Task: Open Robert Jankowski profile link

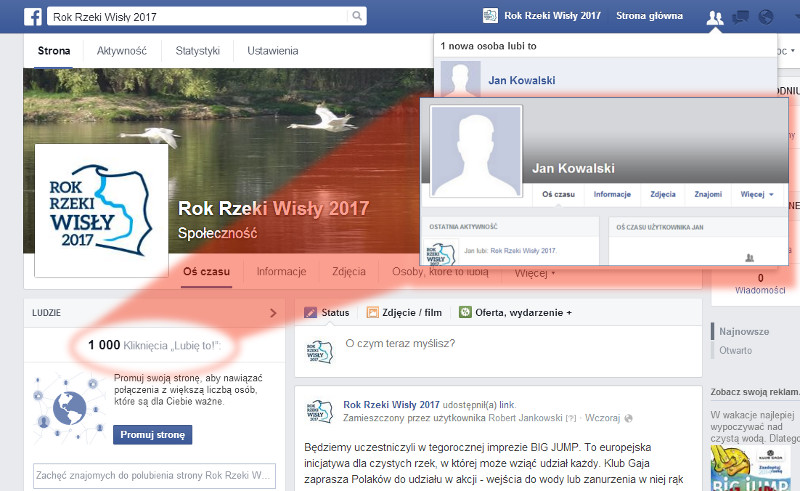Action: pyautogui.click(x=525, y=418)
